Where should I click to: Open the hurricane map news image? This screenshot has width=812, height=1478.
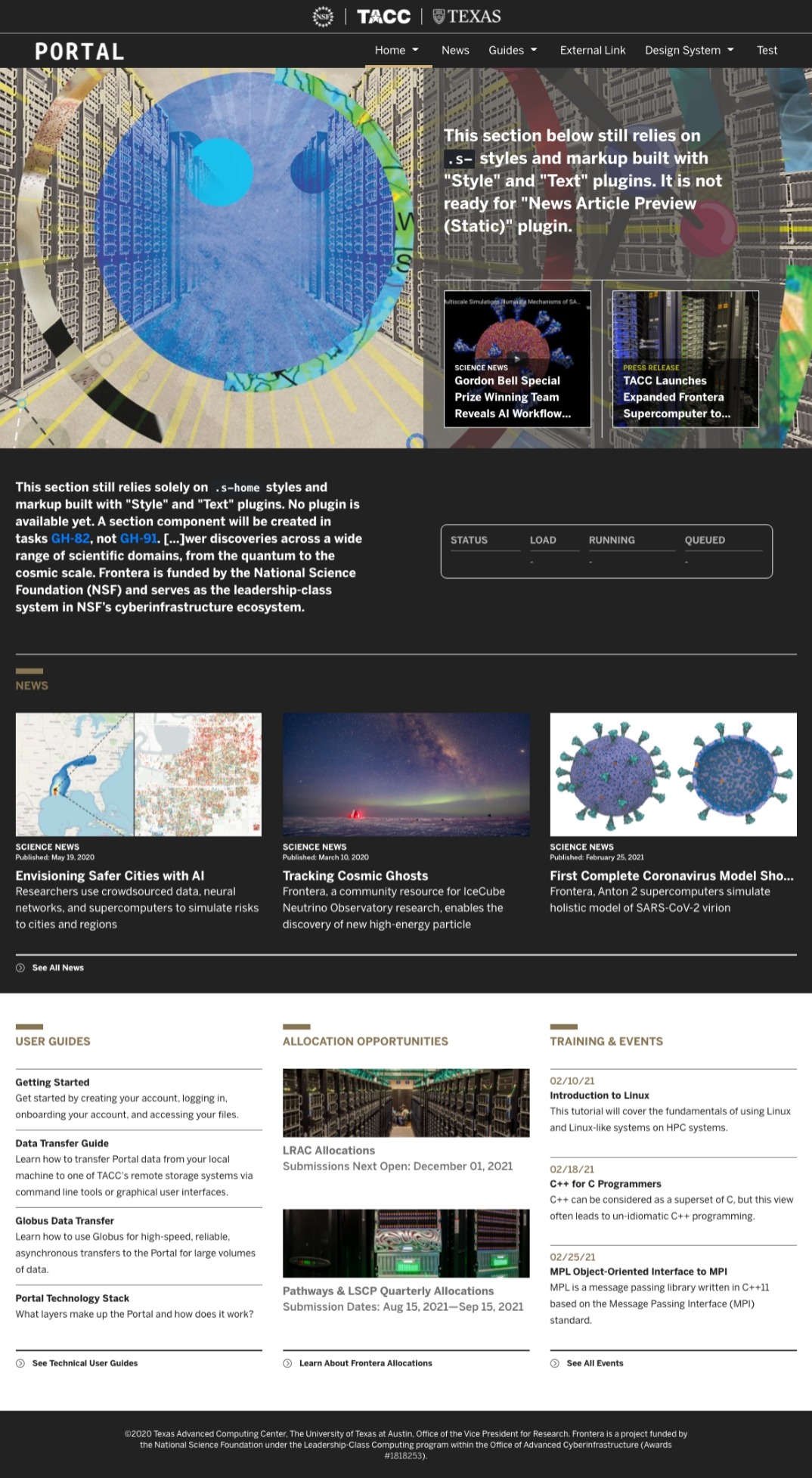point(138,774)
